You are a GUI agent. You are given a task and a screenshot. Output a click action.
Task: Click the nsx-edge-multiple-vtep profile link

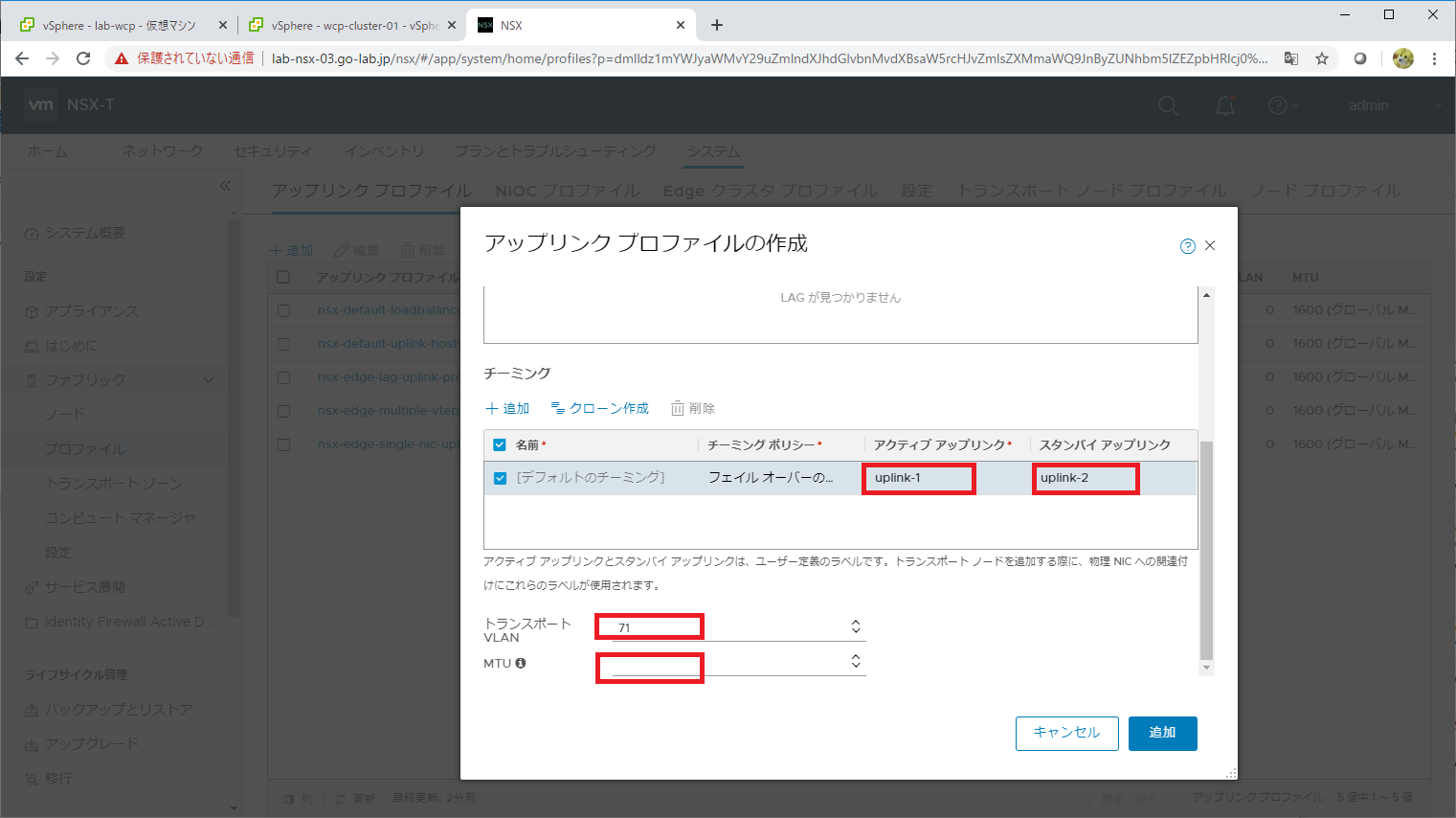click(389, 411)
